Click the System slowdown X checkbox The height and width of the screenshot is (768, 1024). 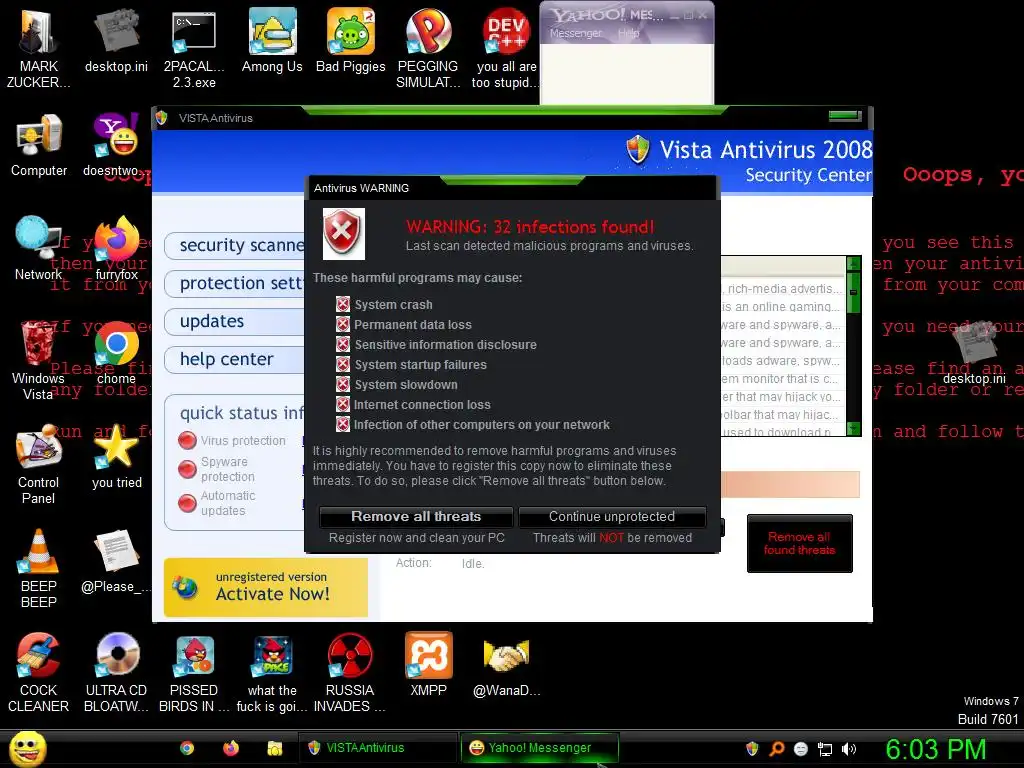[343, 385]
